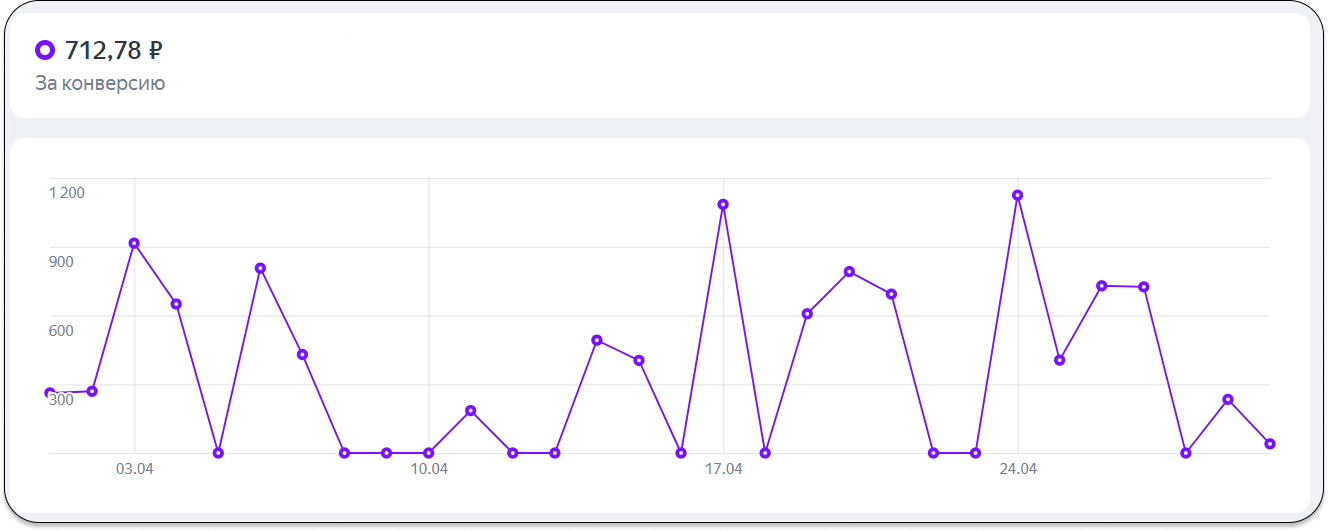This screenshot has width=1328, height=531.
Task: Select the 24.04 date on axis
Action: click(x=1018, y=469)
